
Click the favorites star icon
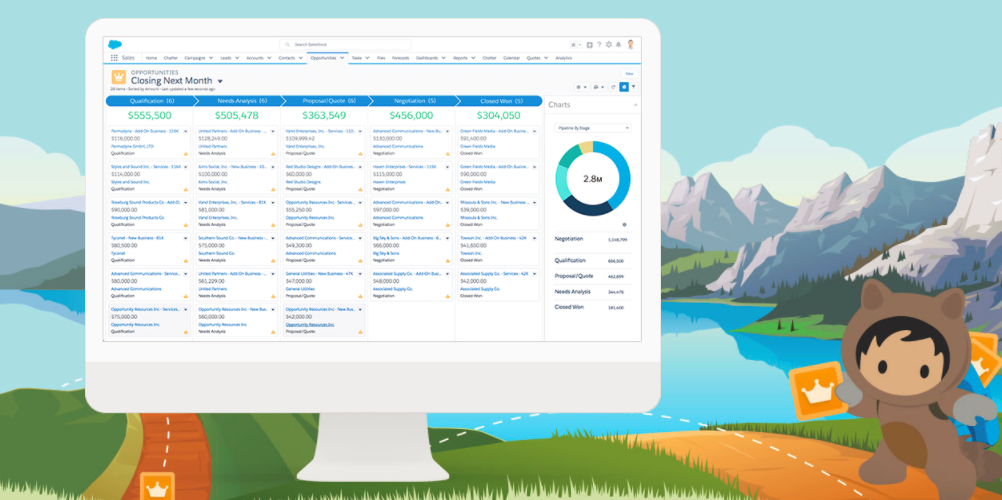[574, 45]
